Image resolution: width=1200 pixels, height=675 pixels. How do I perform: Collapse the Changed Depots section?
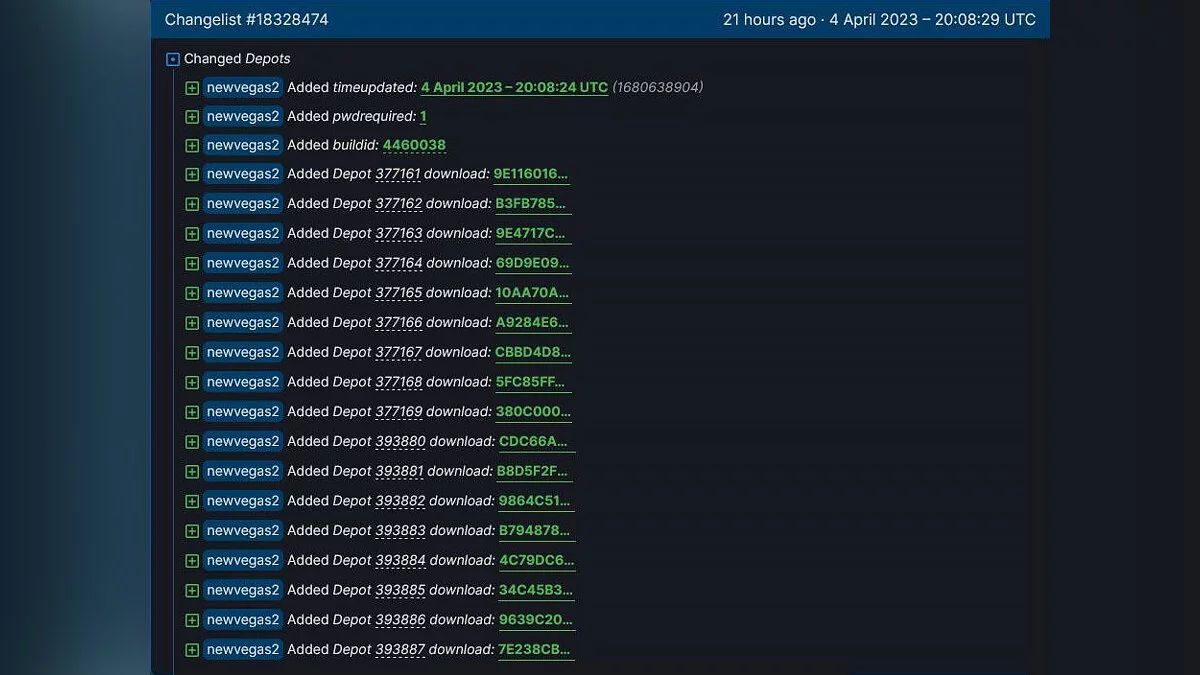[x=172, y=59]
